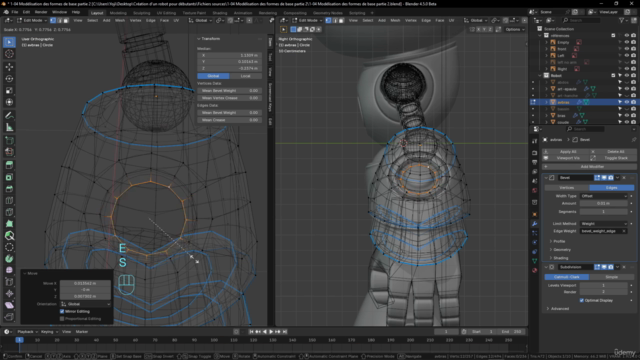Switch to the UV Editing workspace tab
The image size is (640, 360).
[x=166, y=13]
